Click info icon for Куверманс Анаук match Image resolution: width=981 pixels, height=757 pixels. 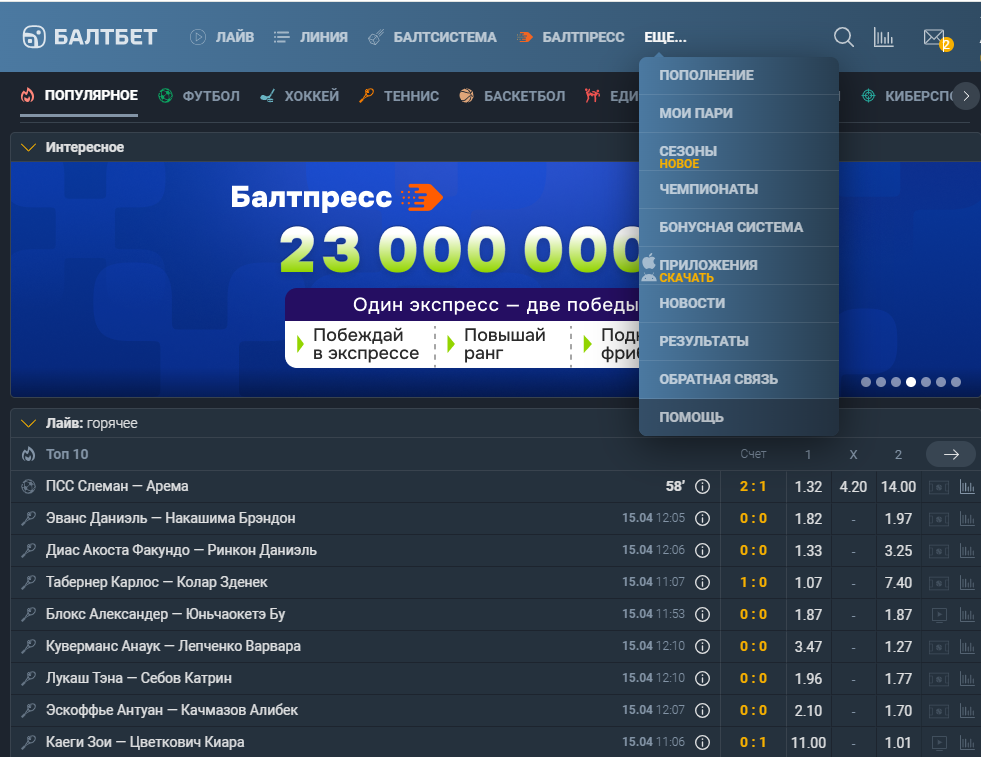coord(703,646)
